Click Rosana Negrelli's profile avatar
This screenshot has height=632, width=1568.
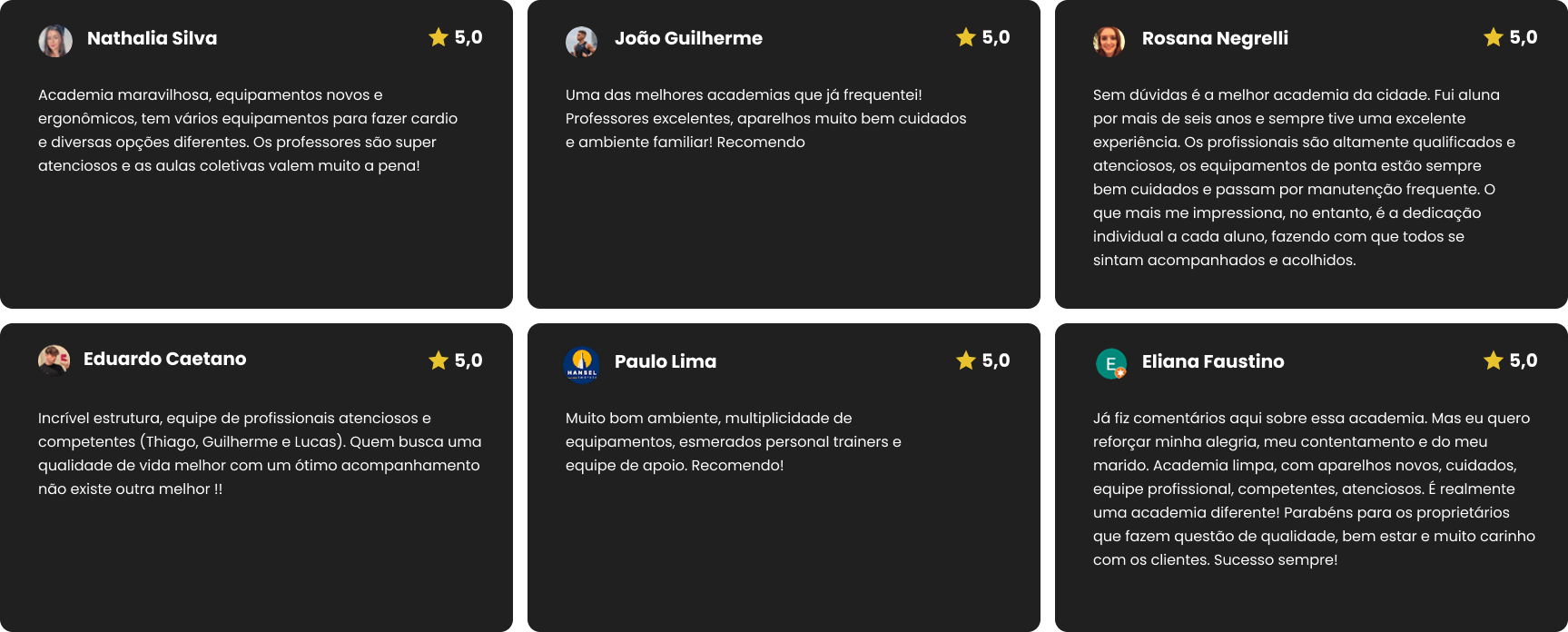tap(1109, 42)
